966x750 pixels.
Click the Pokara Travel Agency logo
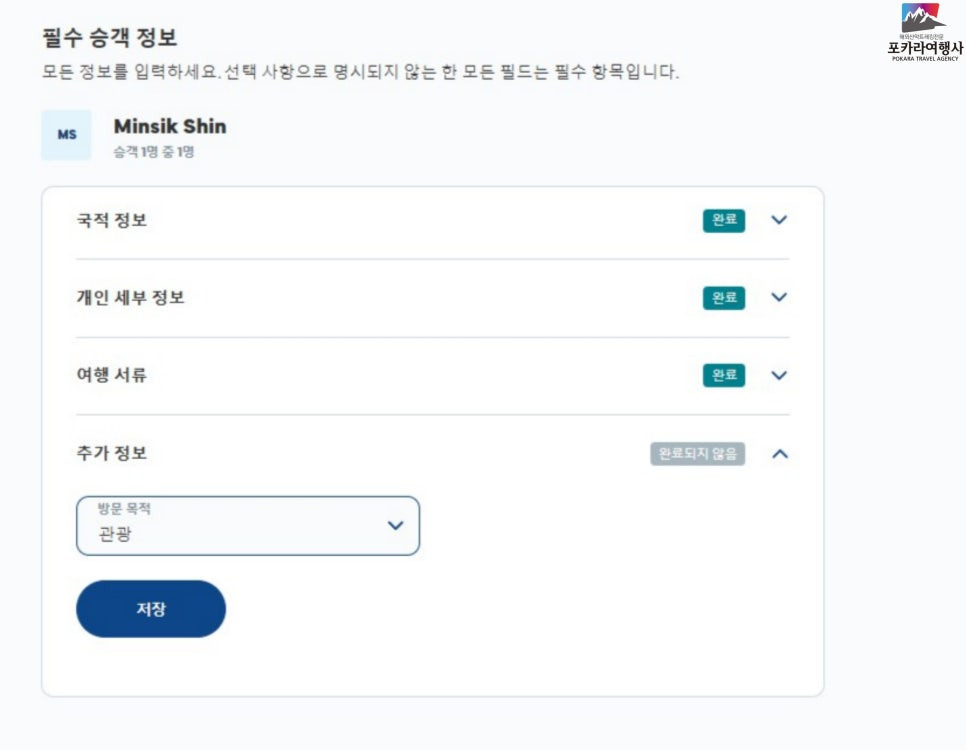pos(923,32)
